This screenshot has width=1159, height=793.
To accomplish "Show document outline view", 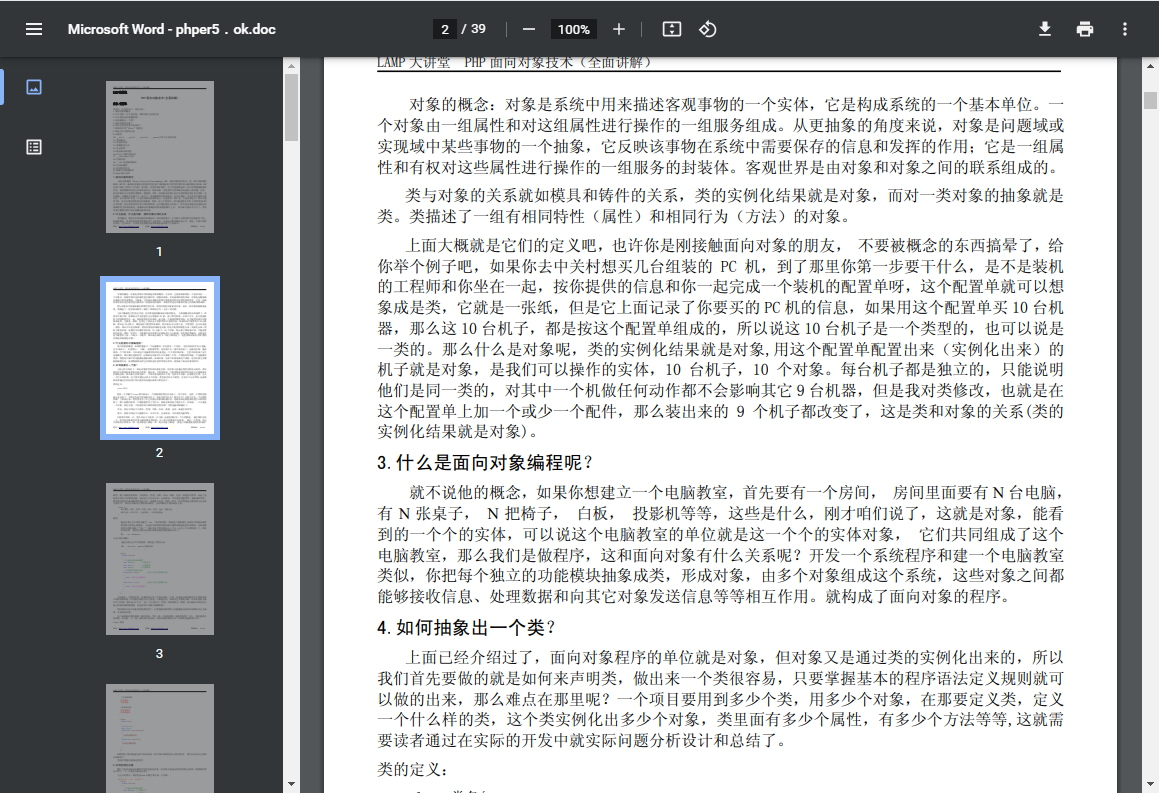I will click(34, 147).
